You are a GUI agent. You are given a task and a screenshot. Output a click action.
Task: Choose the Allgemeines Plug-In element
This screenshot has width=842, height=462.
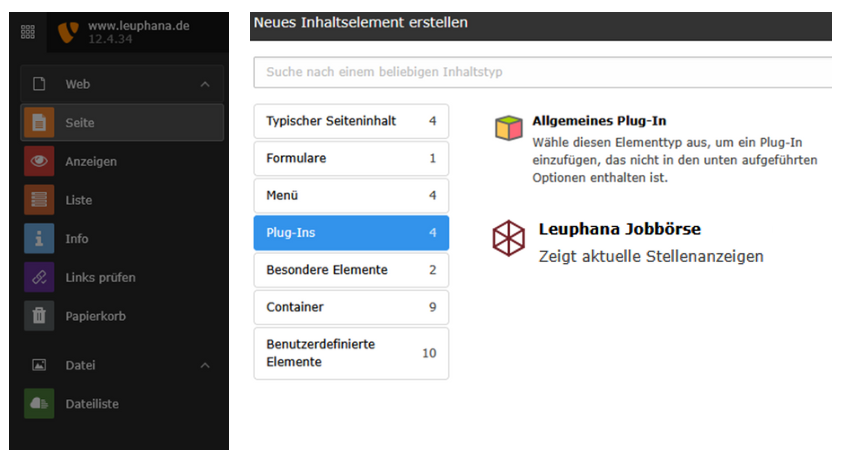click(x=599, y=121)
